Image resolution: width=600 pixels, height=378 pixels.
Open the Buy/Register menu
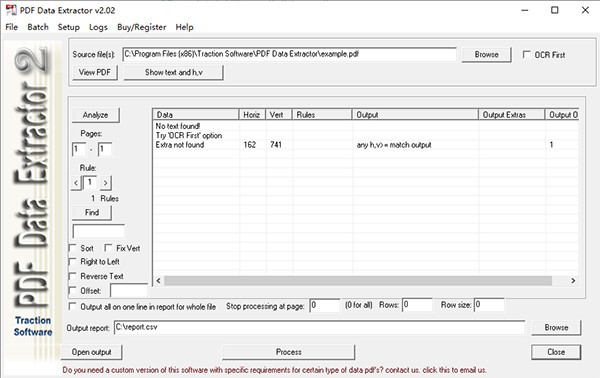point(142,27)
